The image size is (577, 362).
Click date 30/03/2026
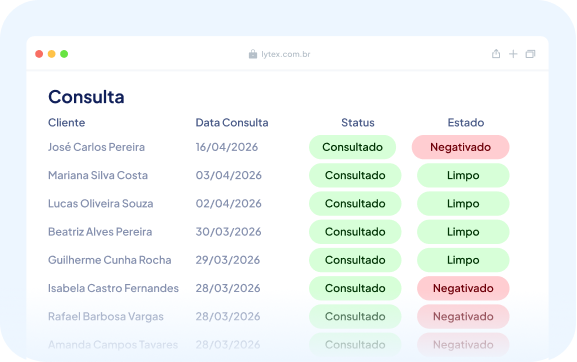pos(228,232)
